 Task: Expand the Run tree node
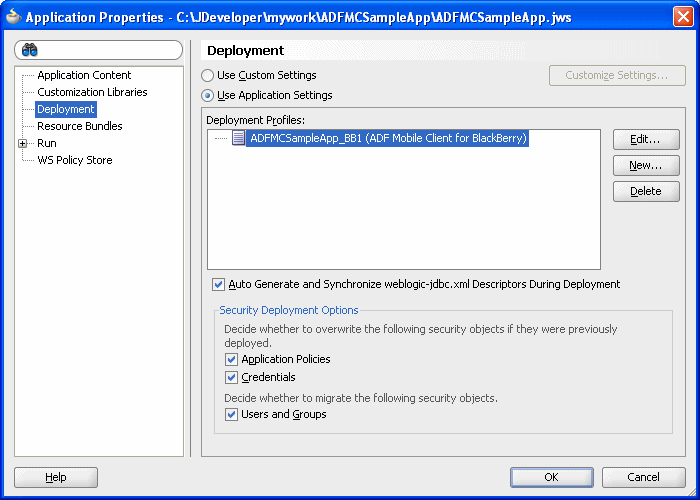pos(22,143)
